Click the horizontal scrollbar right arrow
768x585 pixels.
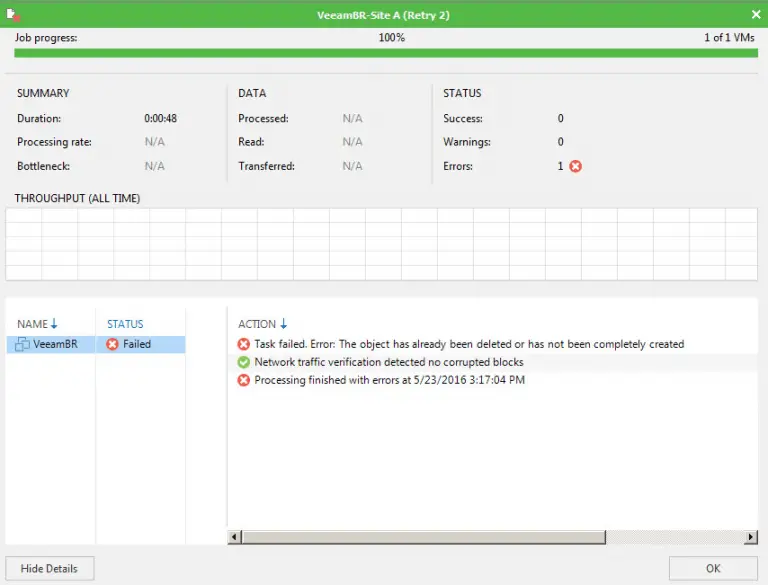point(751,538)
